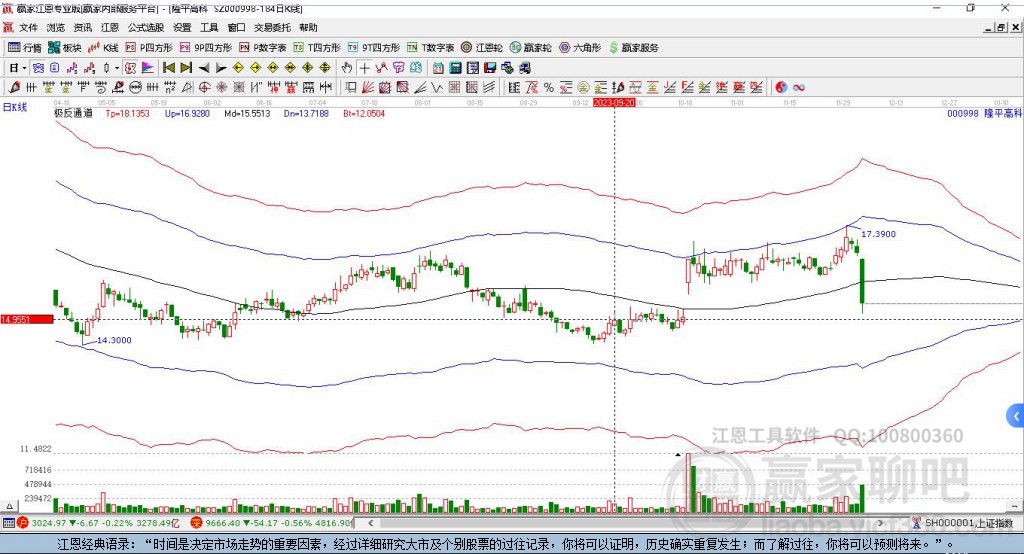Open the T四方形 tool

[317, 48]
